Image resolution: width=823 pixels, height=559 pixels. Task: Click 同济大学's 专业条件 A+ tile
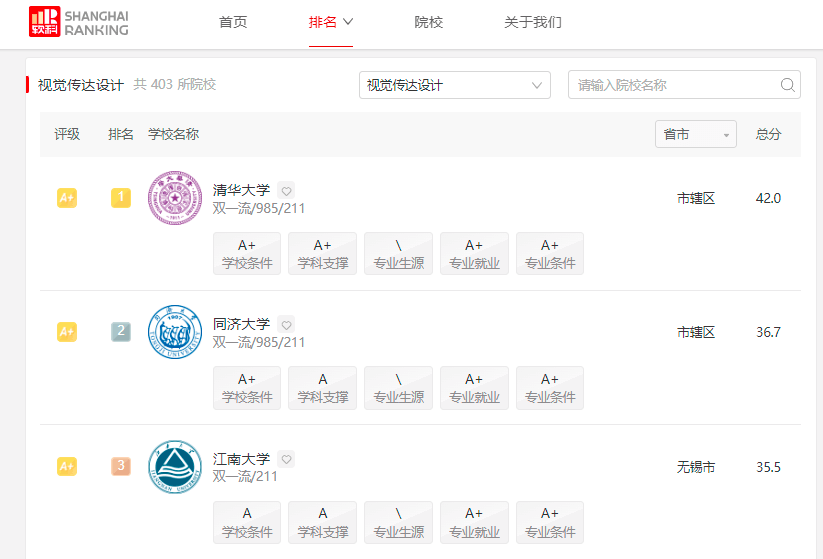(550, 388)
